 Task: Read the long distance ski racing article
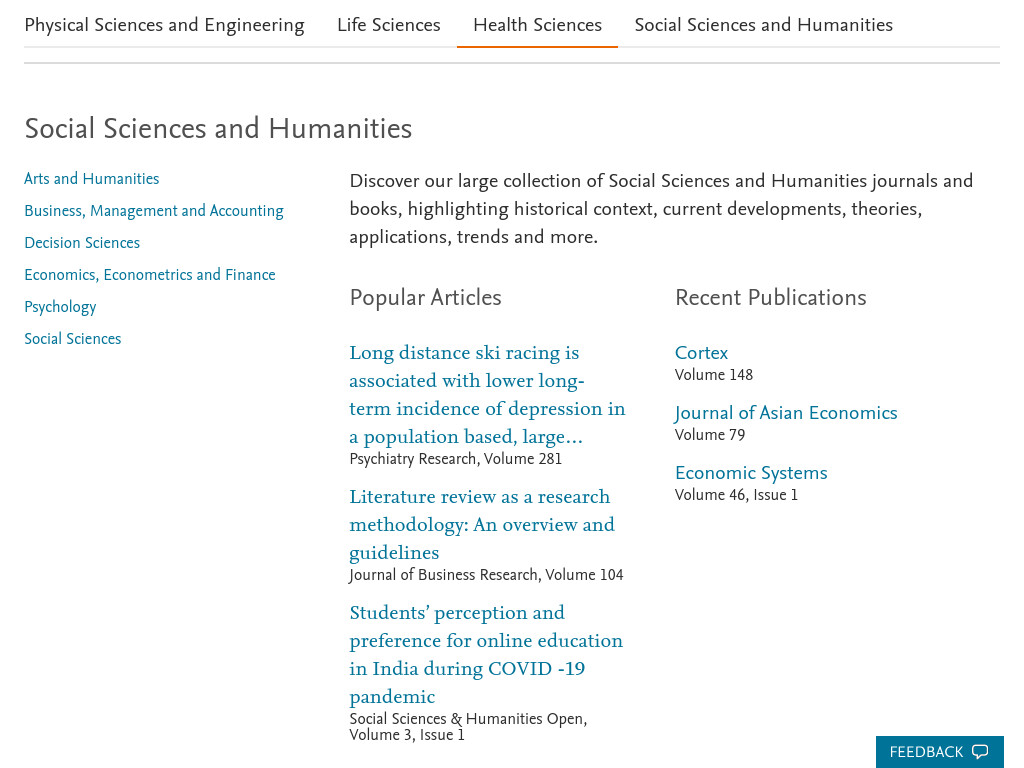(x=487, y=394)
